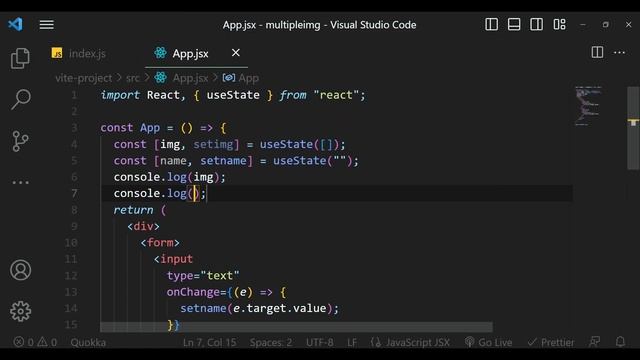The width and height of the screenshot is (640, 360).
Task: Open the feedback icon in status bar
Action: (x=595, y=342)
